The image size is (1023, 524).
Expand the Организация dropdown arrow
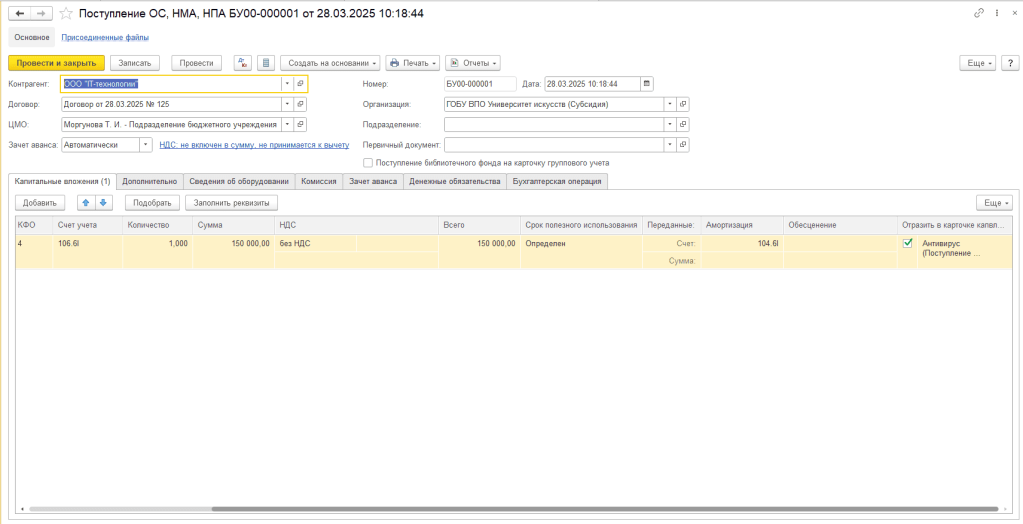[670, 104]
